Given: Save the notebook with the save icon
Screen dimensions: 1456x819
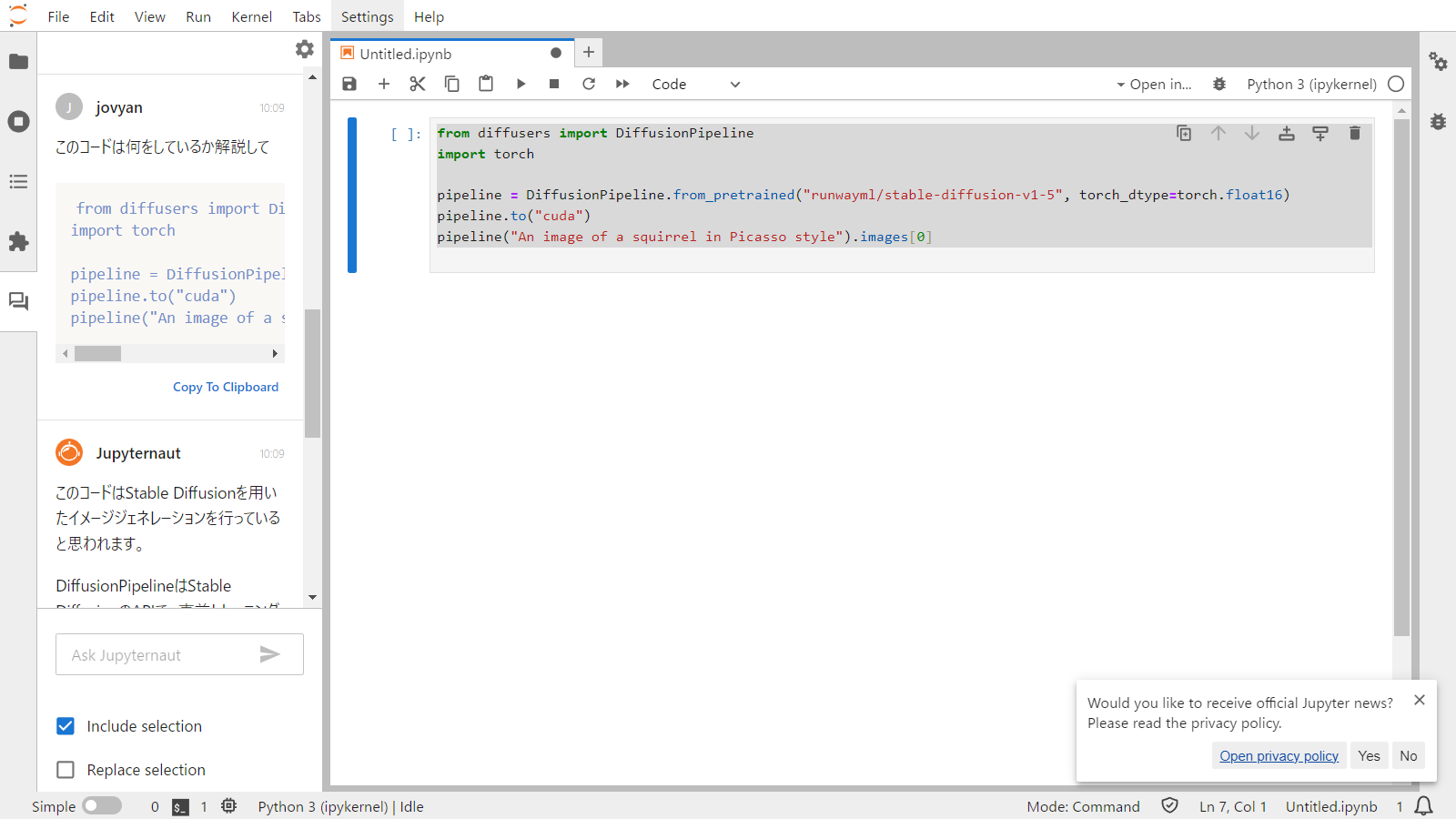Looking at the screenshot, I should coord(349,84).
